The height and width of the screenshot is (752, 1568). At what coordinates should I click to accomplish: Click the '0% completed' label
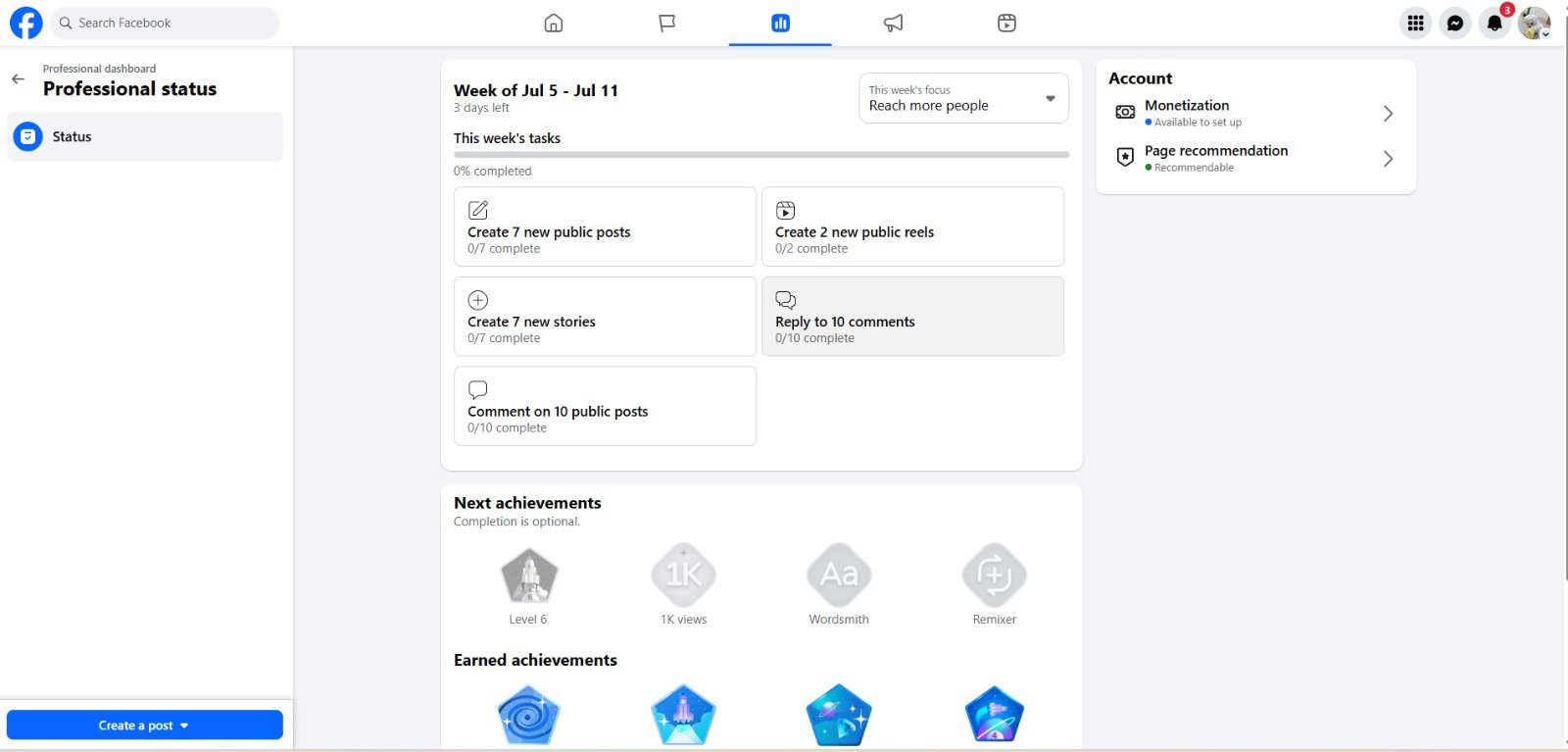click(493, 171)
